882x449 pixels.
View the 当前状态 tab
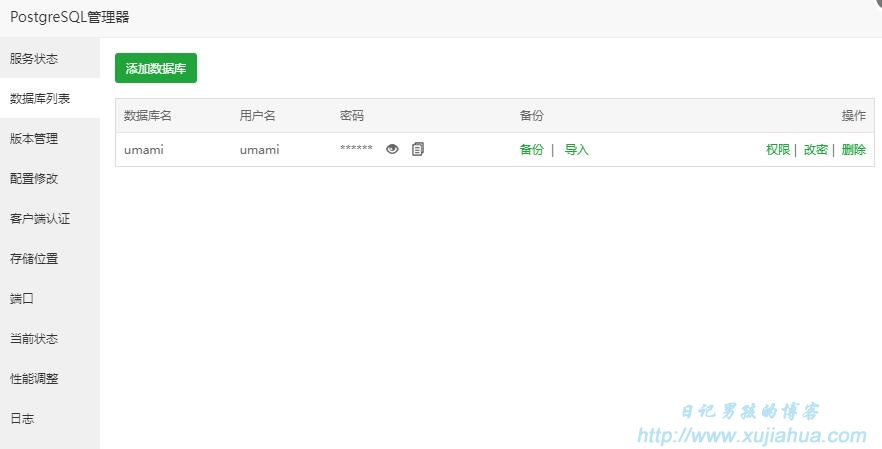(50, 338)
